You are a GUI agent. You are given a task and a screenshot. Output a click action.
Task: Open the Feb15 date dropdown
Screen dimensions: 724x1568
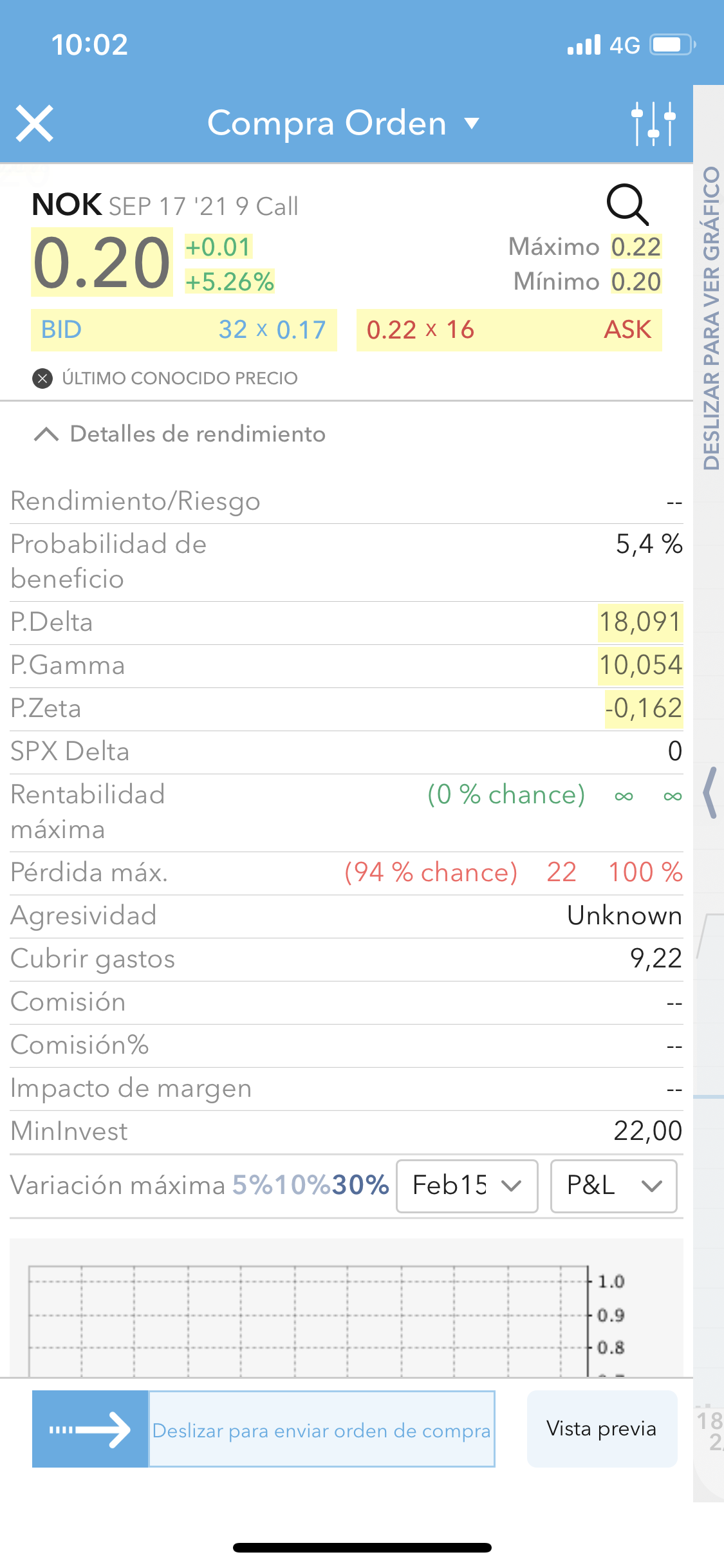click(x=467, y=1186)
